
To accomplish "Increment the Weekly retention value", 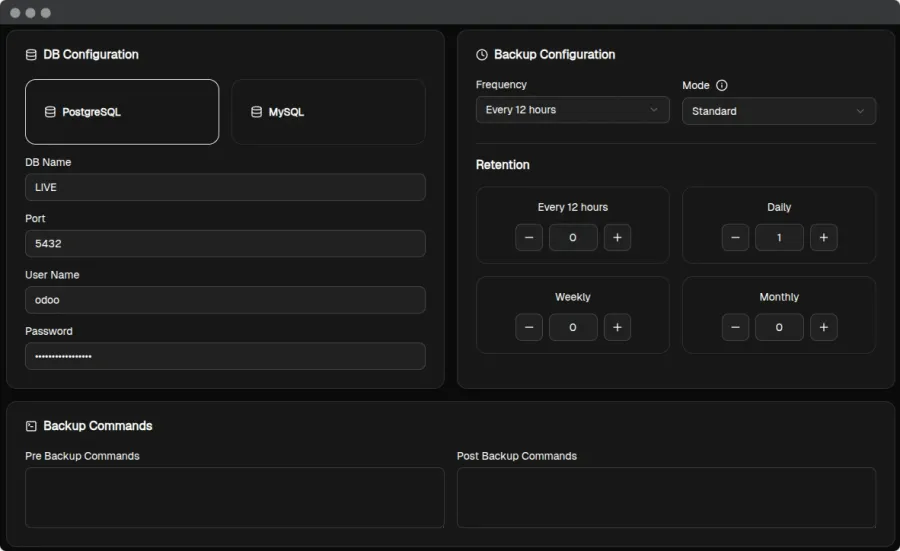I will point(617,327).
